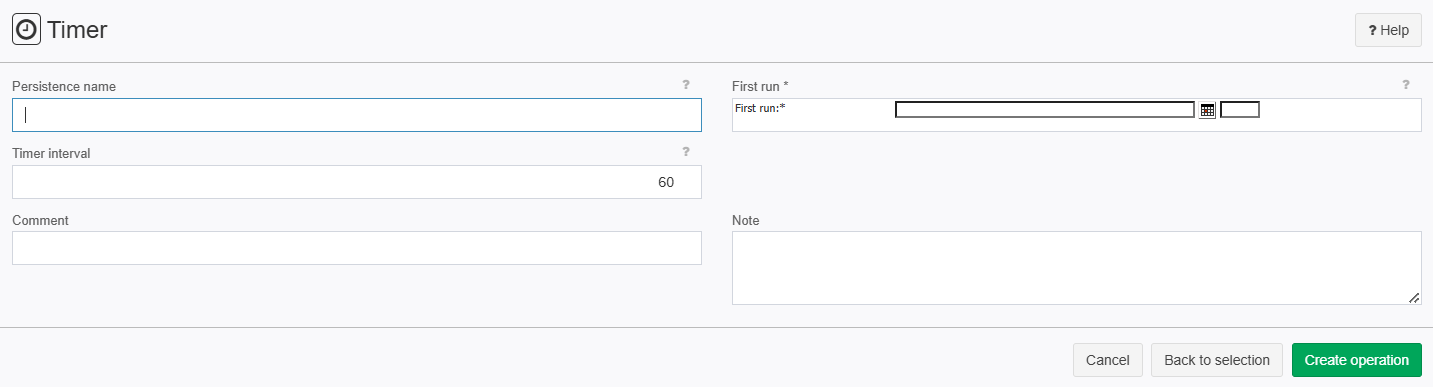Show help for Timer interval question mark
Image resolution: width=1433 pixels, height=387 pixels.
tap(686, 152)
